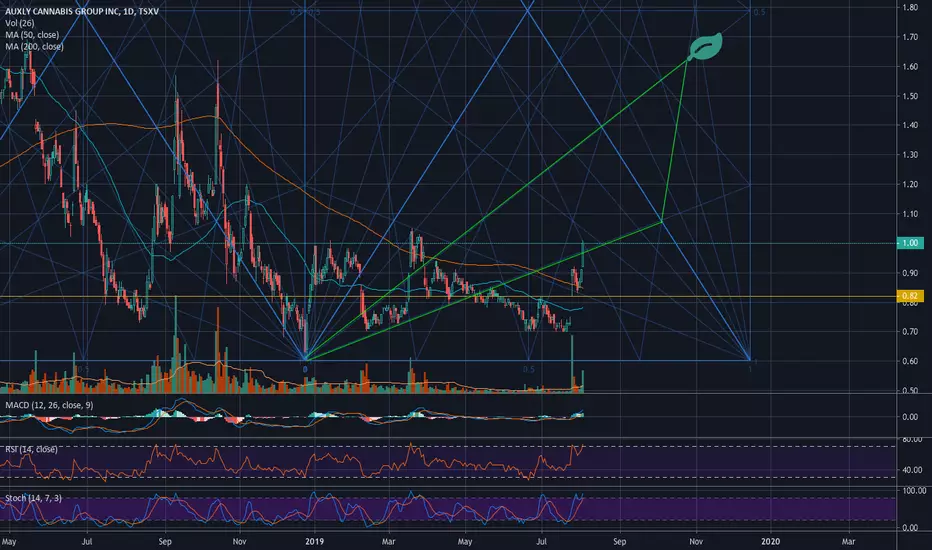This screenshot has height=550, width=932.
Task: Click the green leaf icon at target point
Action: tap(706, 46)
